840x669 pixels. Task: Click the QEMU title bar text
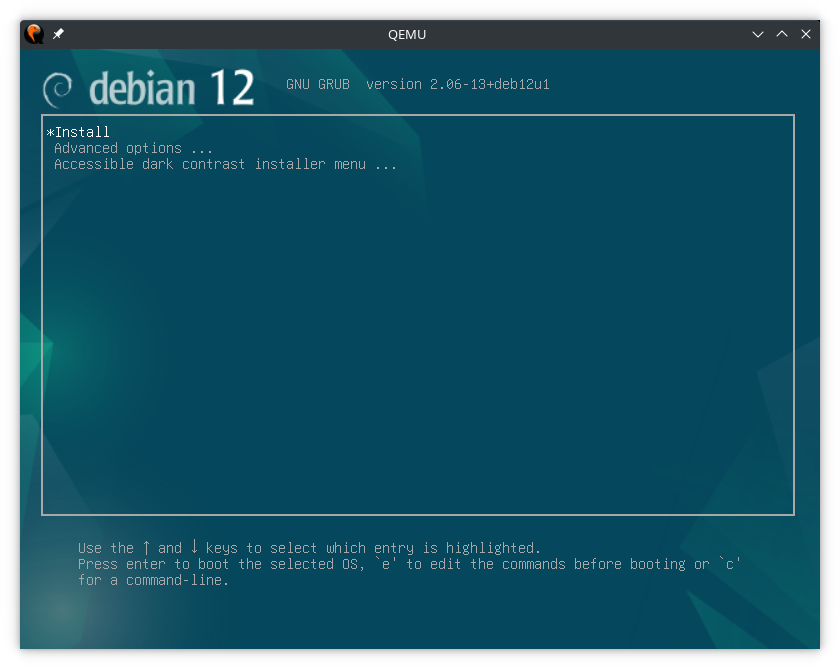click(406, 34)
